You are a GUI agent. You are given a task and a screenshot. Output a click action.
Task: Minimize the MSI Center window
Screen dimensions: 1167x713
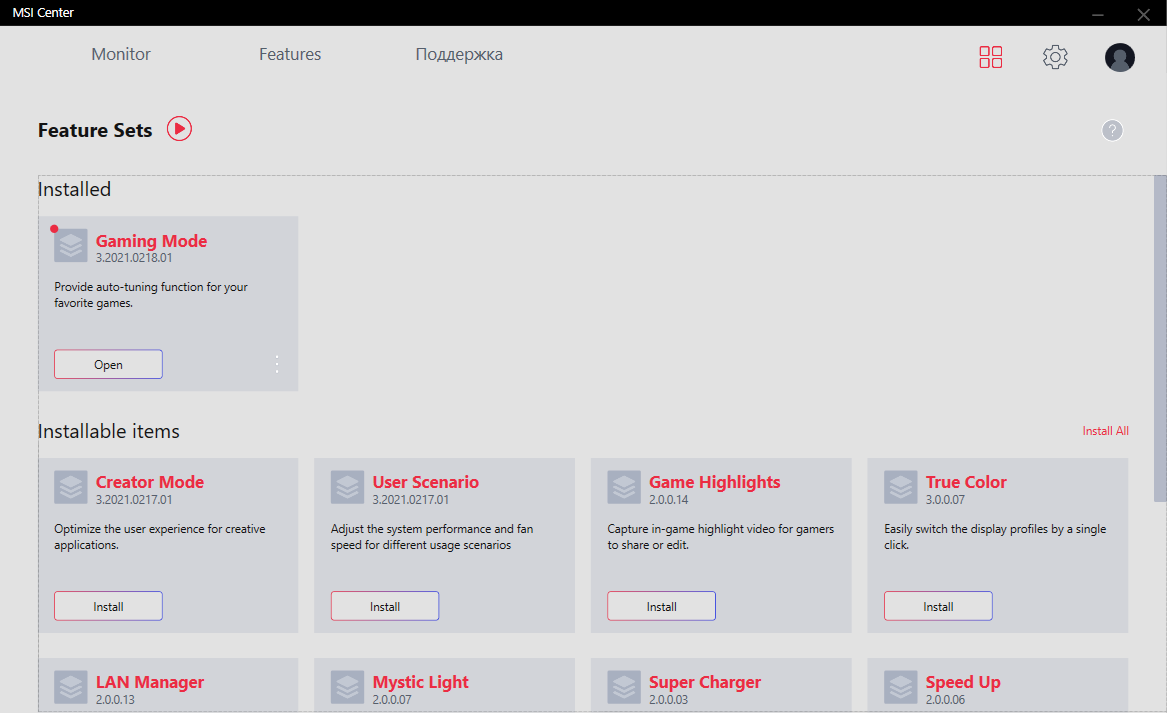click(1098, 14)
